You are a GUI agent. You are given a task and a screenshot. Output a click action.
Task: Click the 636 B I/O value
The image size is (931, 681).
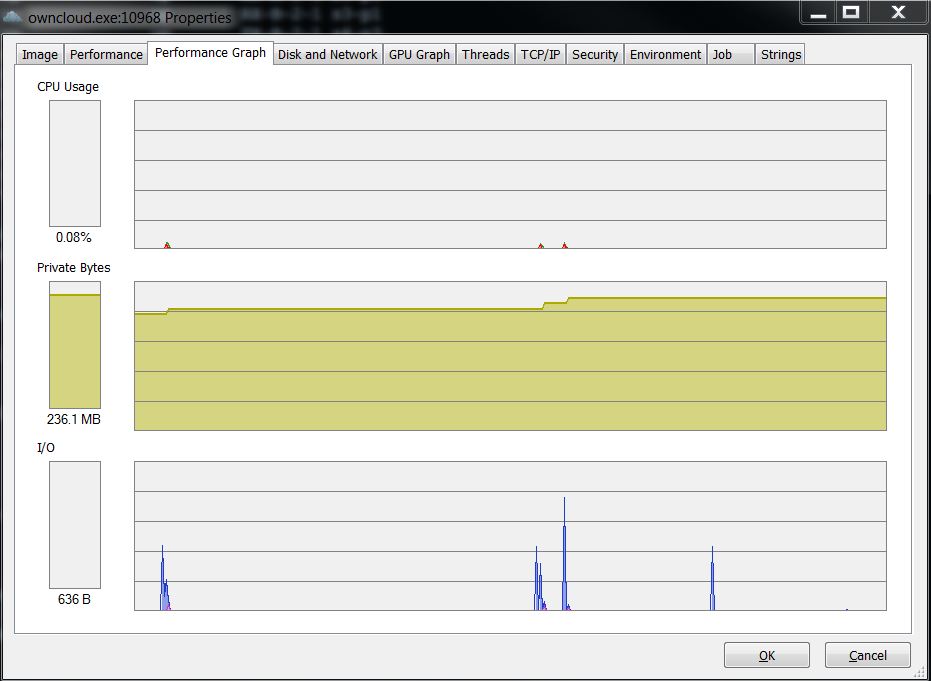tap(74, 599)
